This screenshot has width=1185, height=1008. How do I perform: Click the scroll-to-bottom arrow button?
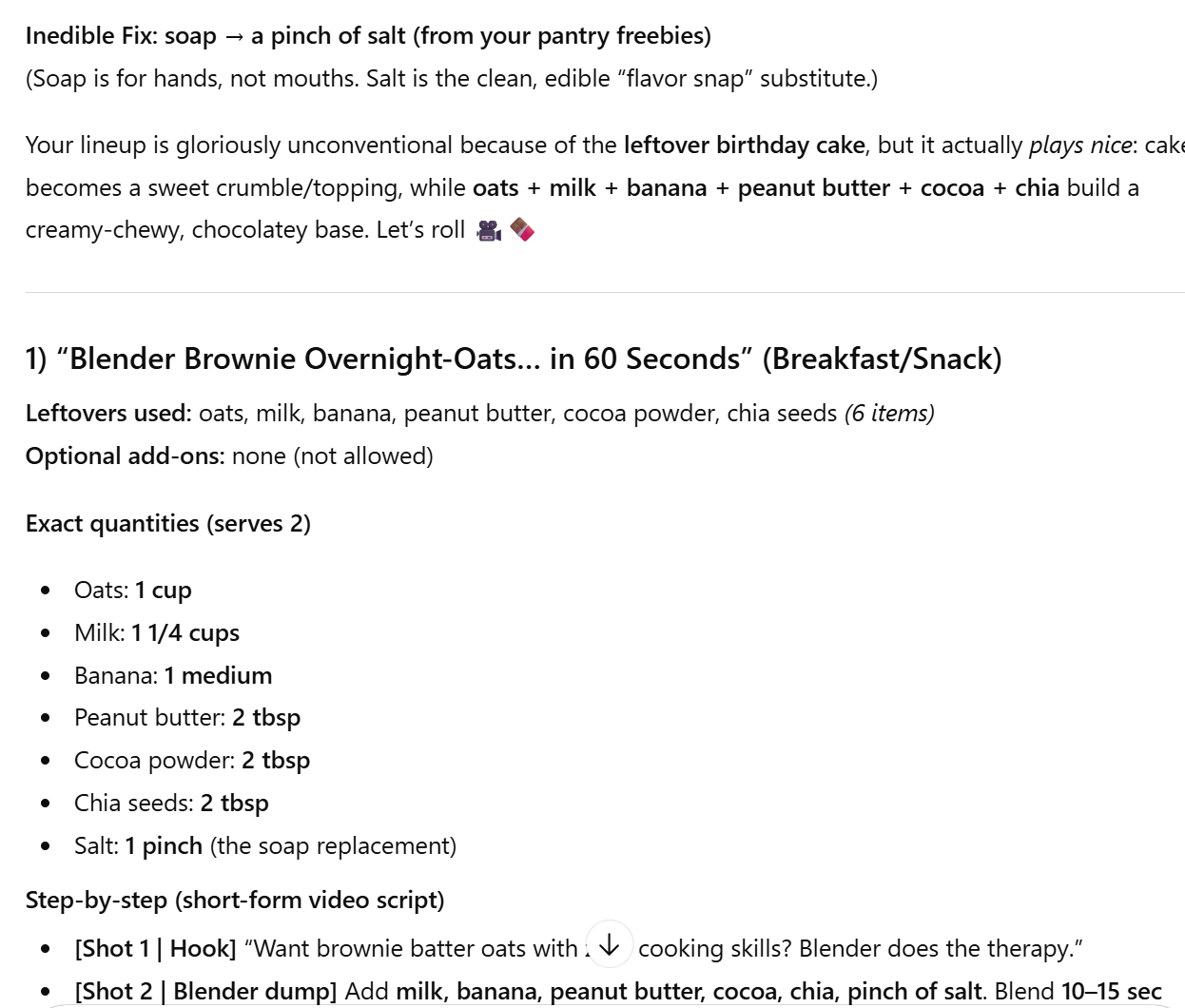(610, 944)
